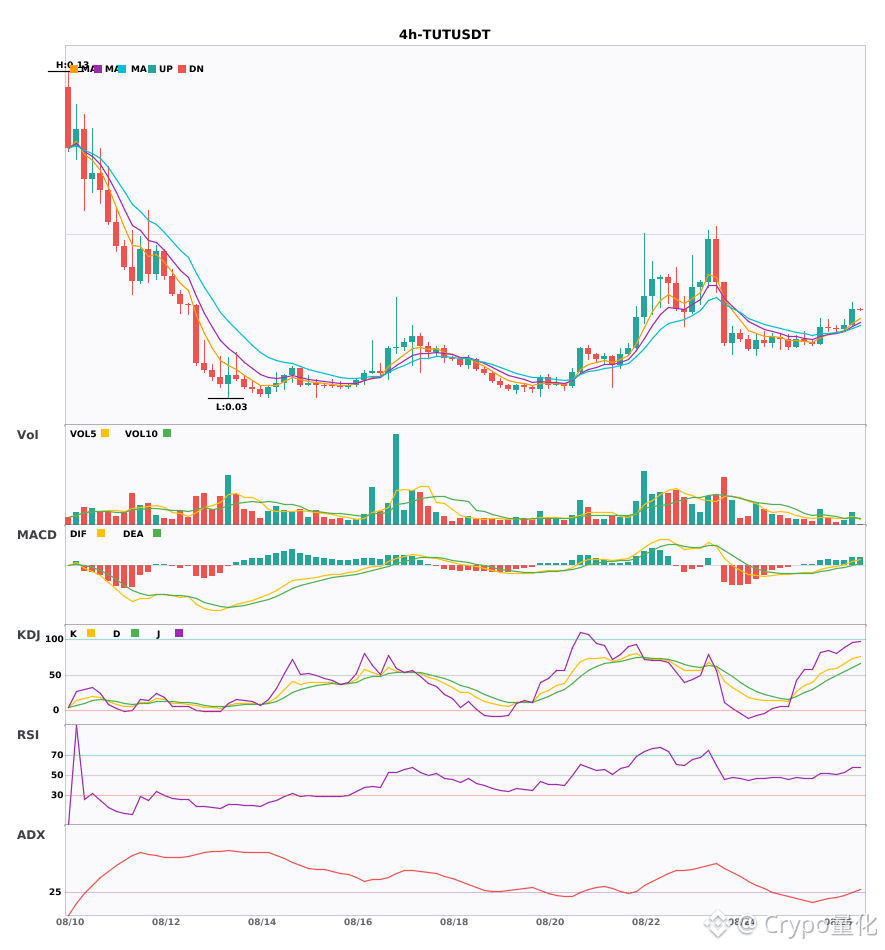
Task: Click the tallest green volume bar
Action: coord(396,479)
